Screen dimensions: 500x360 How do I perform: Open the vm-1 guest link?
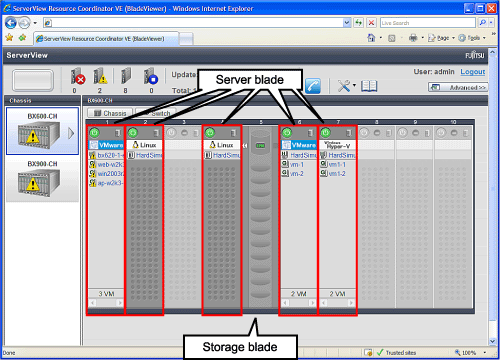tap(297, 165)
